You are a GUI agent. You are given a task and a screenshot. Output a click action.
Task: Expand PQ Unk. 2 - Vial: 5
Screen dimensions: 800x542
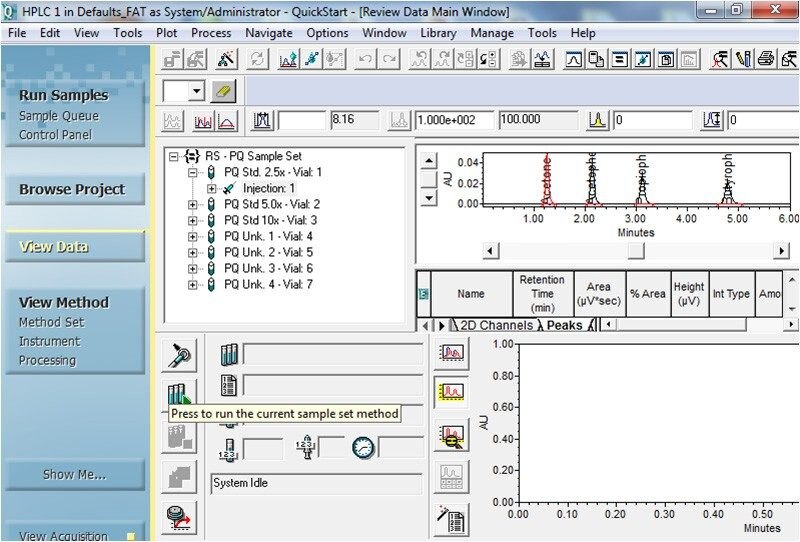click(x=192, y=253)
